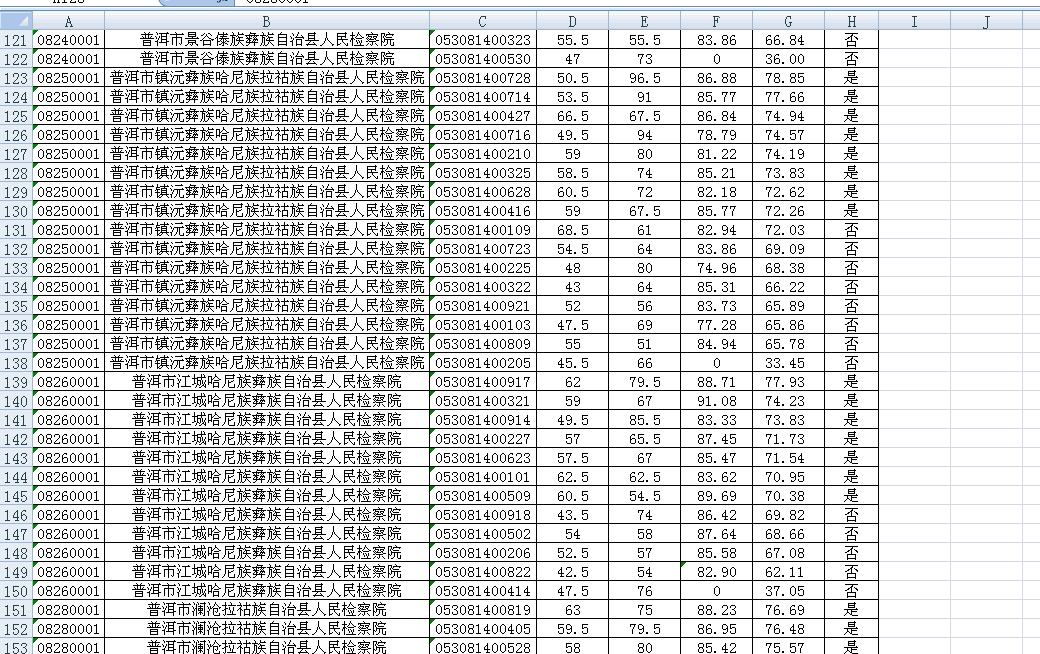Click cell with value 91.08

(716, 401)
